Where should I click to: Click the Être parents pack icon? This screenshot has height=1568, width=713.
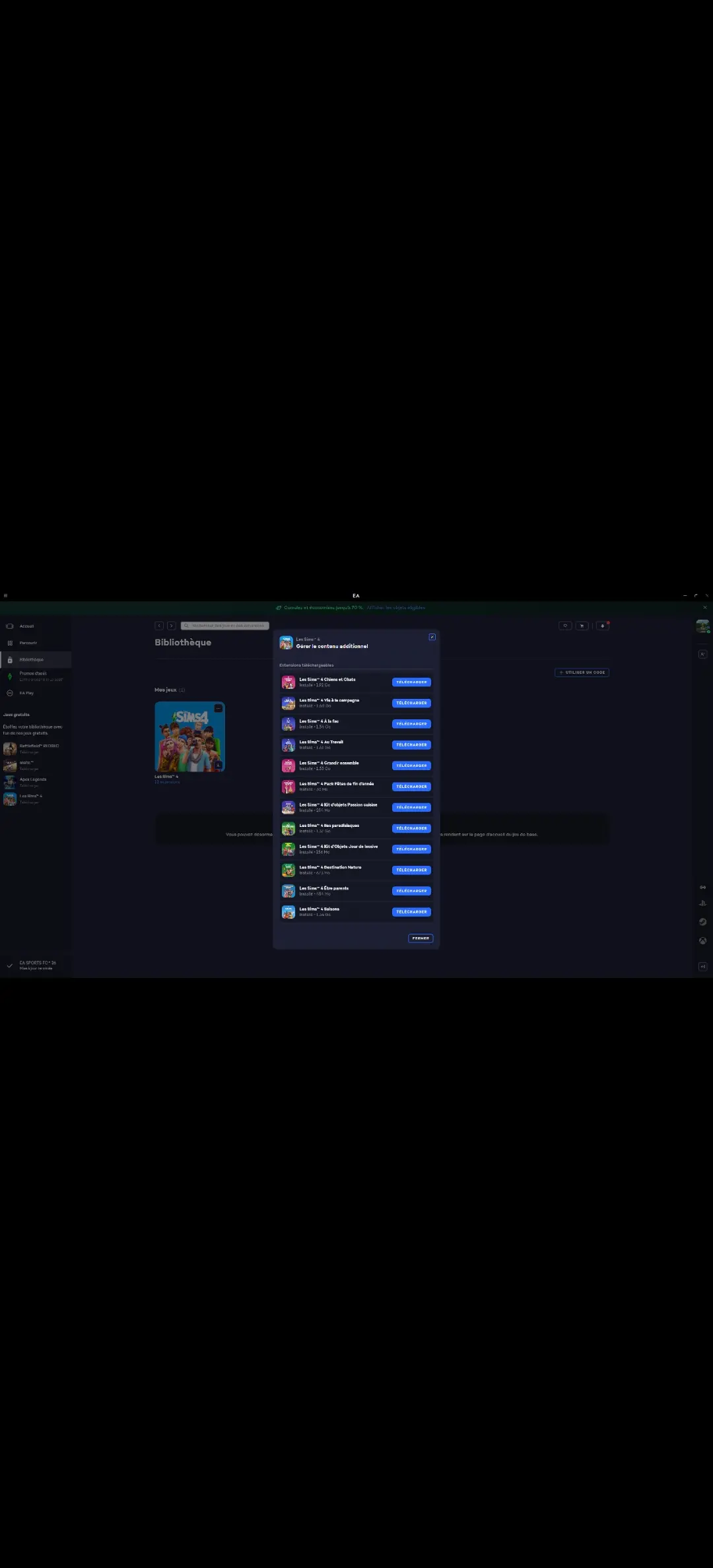click(x=289, y=891)
